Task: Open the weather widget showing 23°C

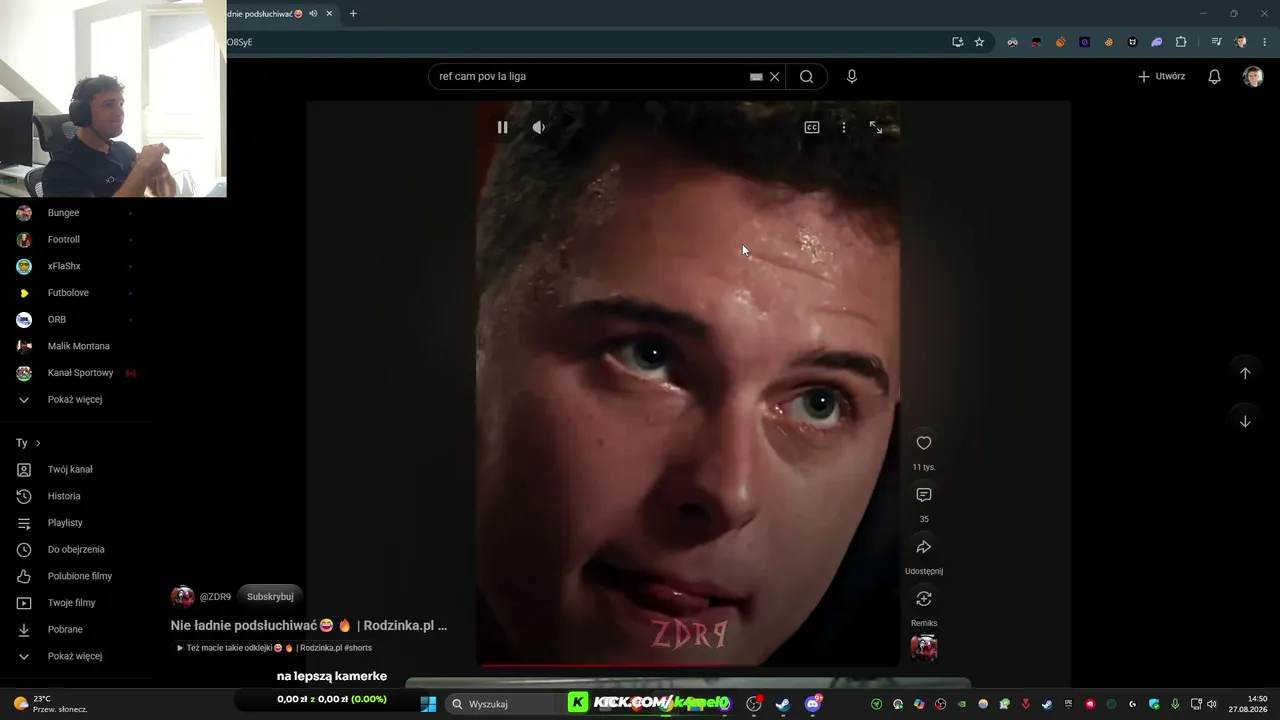Action: [x=50, y=704]
